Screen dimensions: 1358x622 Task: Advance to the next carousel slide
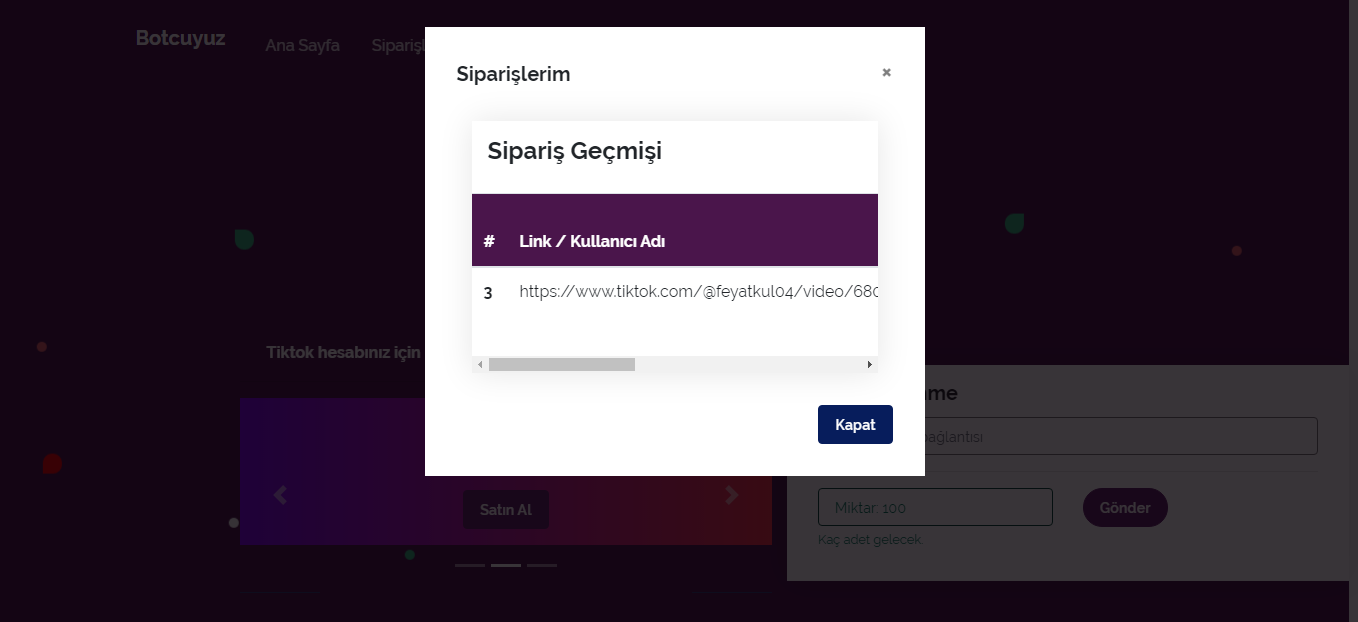tap(732, 494)
